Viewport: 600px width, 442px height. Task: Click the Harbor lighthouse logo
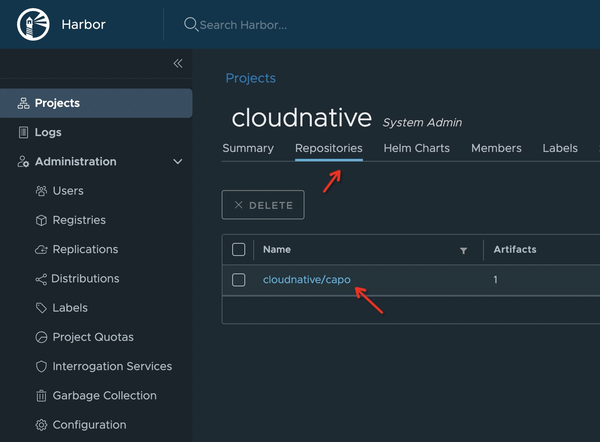[x=32, y=24]
